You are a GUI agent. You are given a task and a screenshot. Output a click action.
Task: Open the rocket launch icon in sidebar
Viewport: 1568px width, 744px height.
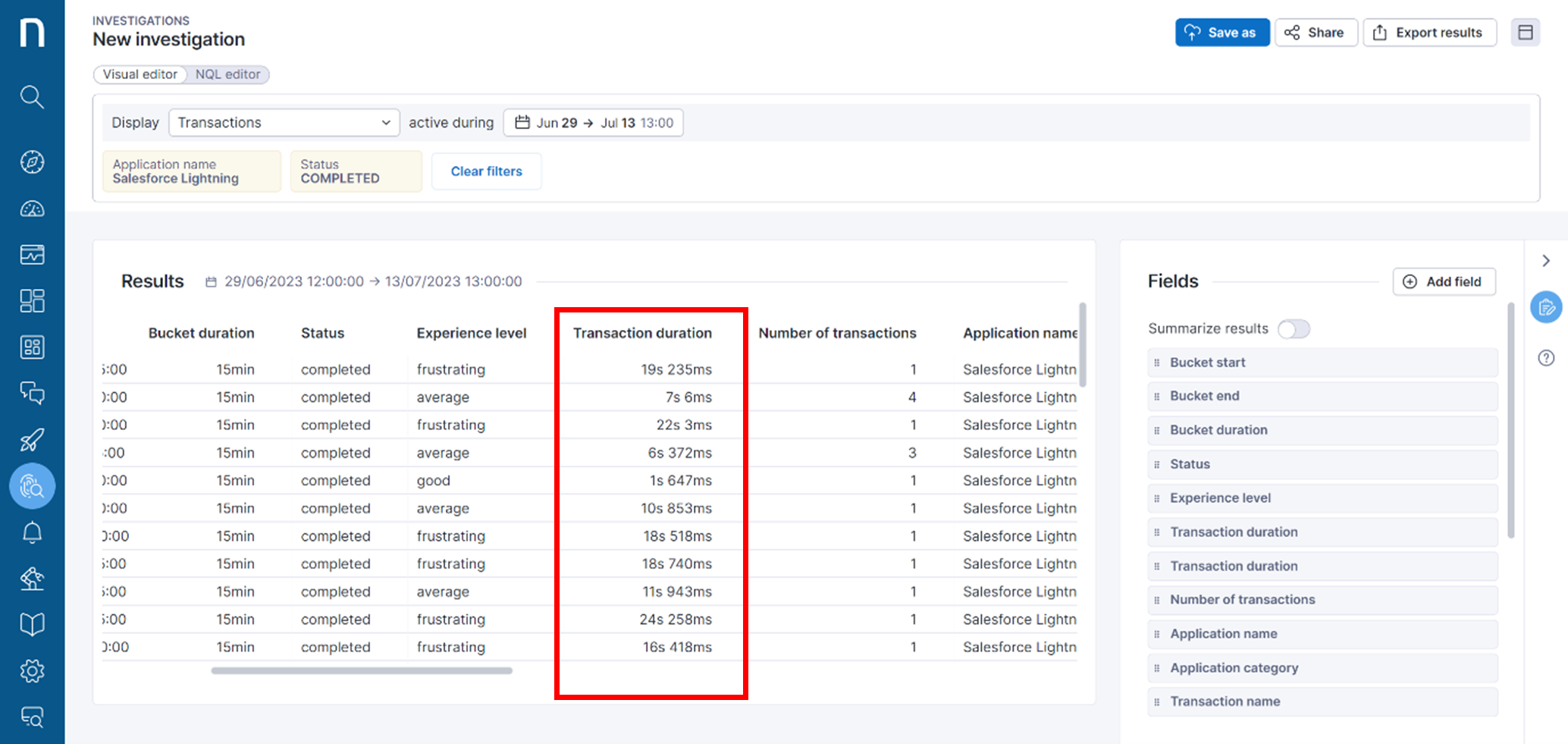point(32,440)
